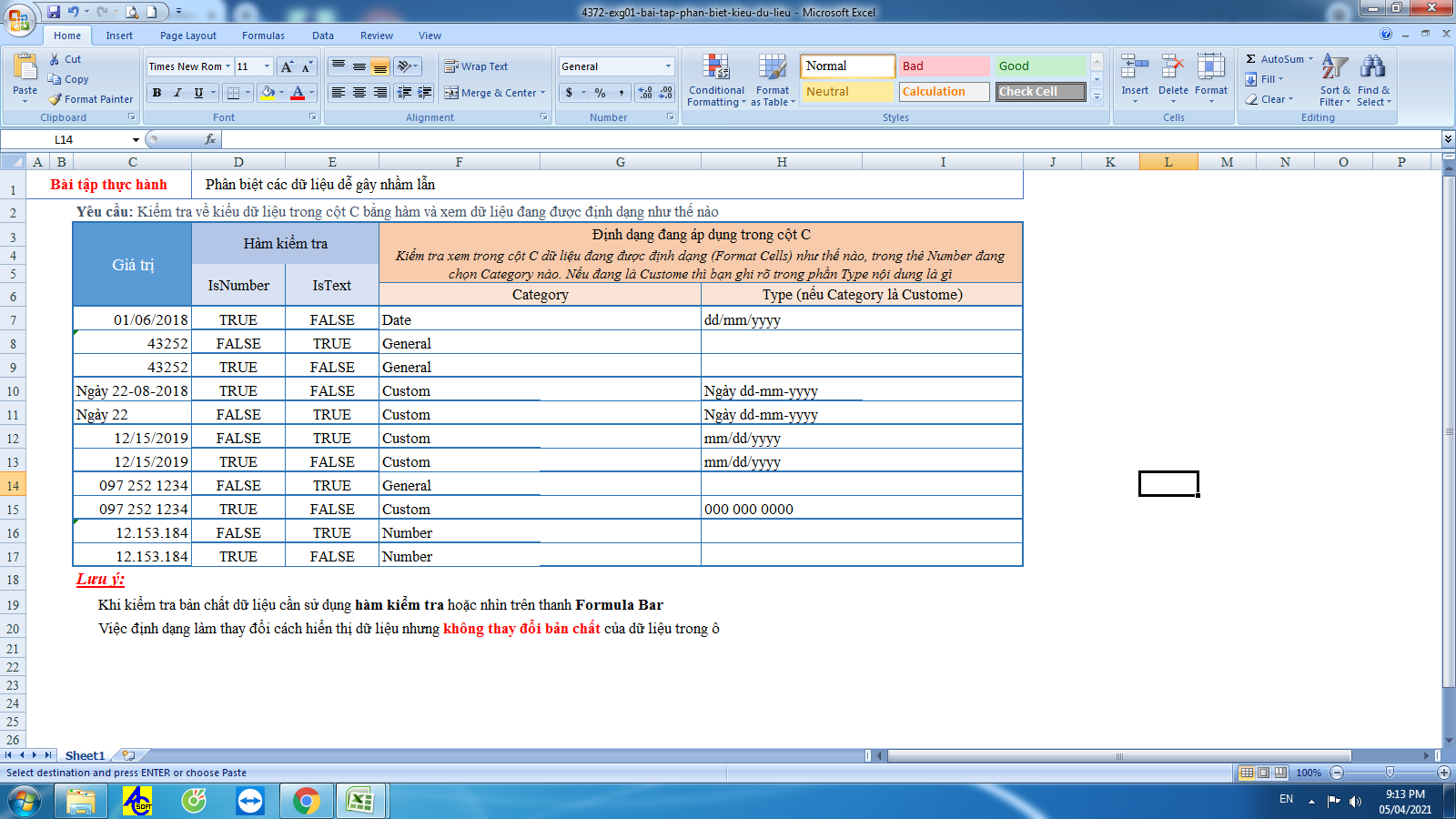Screen dimensions: 1456x819
Task: Apply the Font Color red swatch
Action: tap(298, 93)
